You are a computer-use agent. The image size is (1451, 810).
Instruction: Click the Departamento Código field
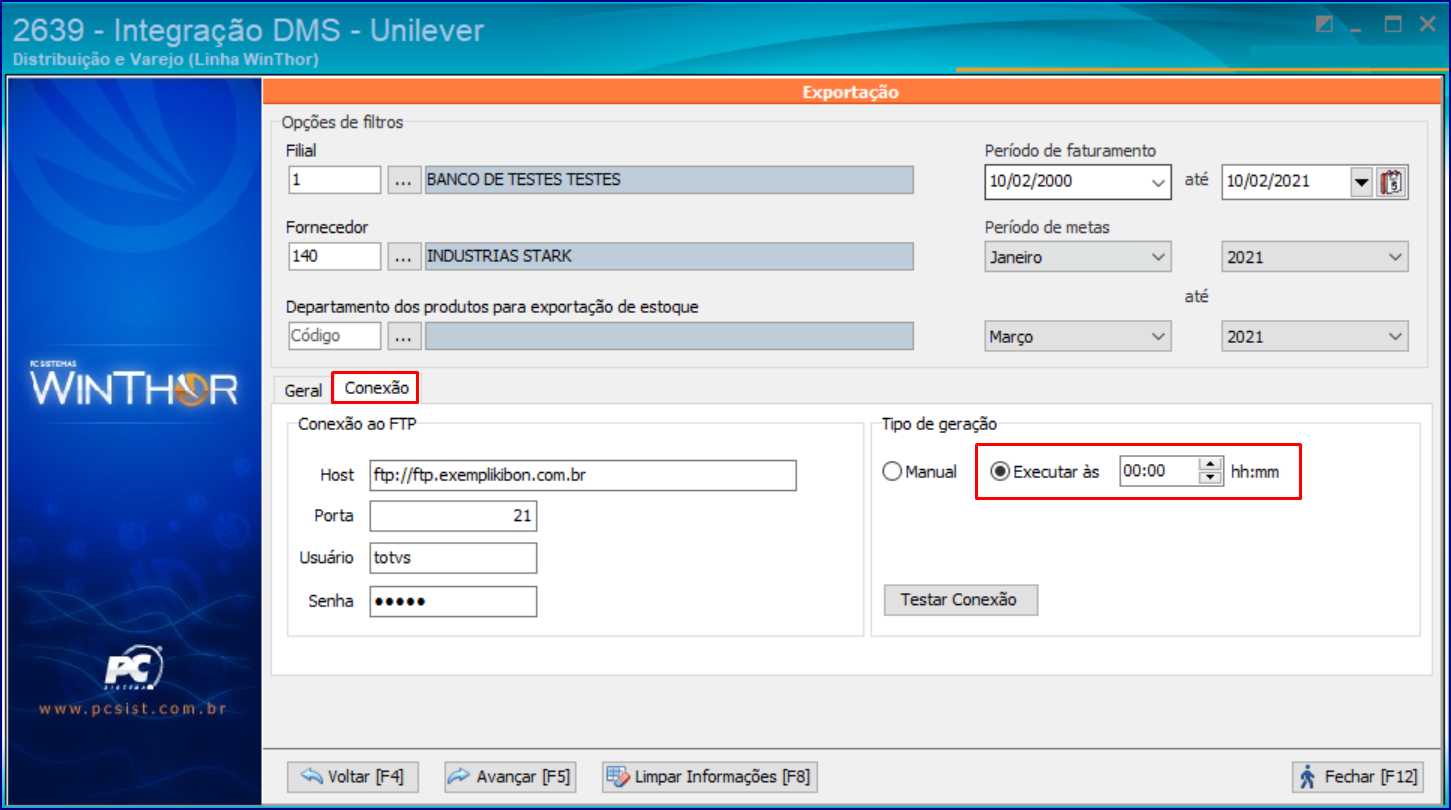pyautogui.click(x=334, y=337)
